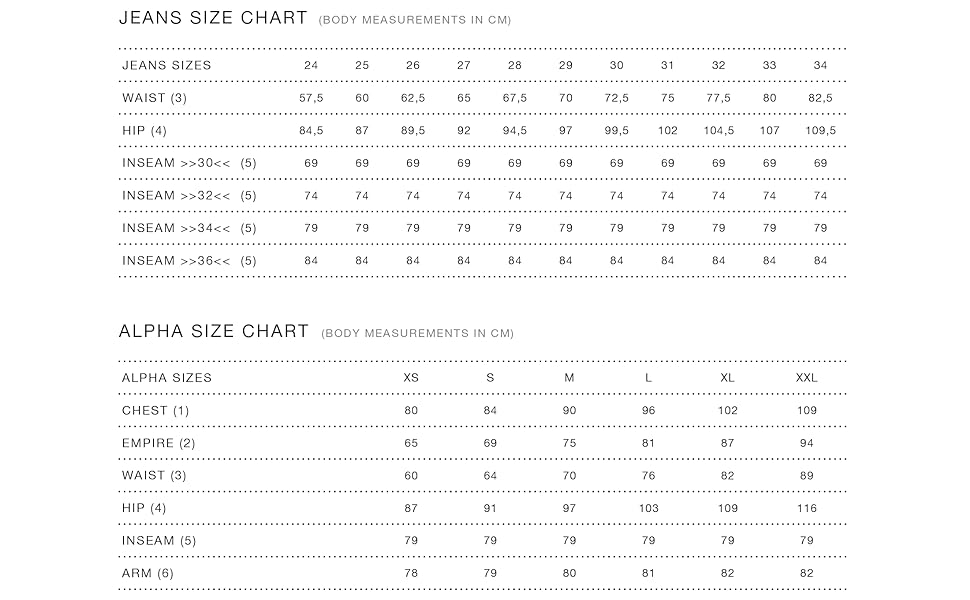
Task: Click the CHEST (1) row label
Action: (x=155, y=411)
